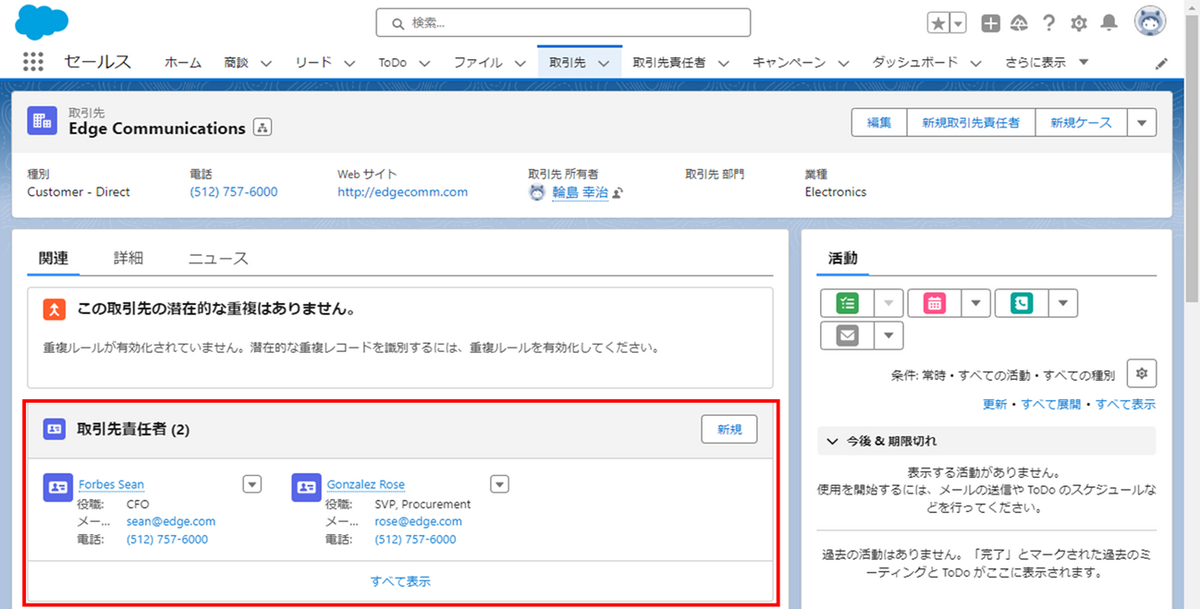Open activity filter settings gear
Image resolution: width=1200 pixels, height=609 pixels.
(1142, 374)
